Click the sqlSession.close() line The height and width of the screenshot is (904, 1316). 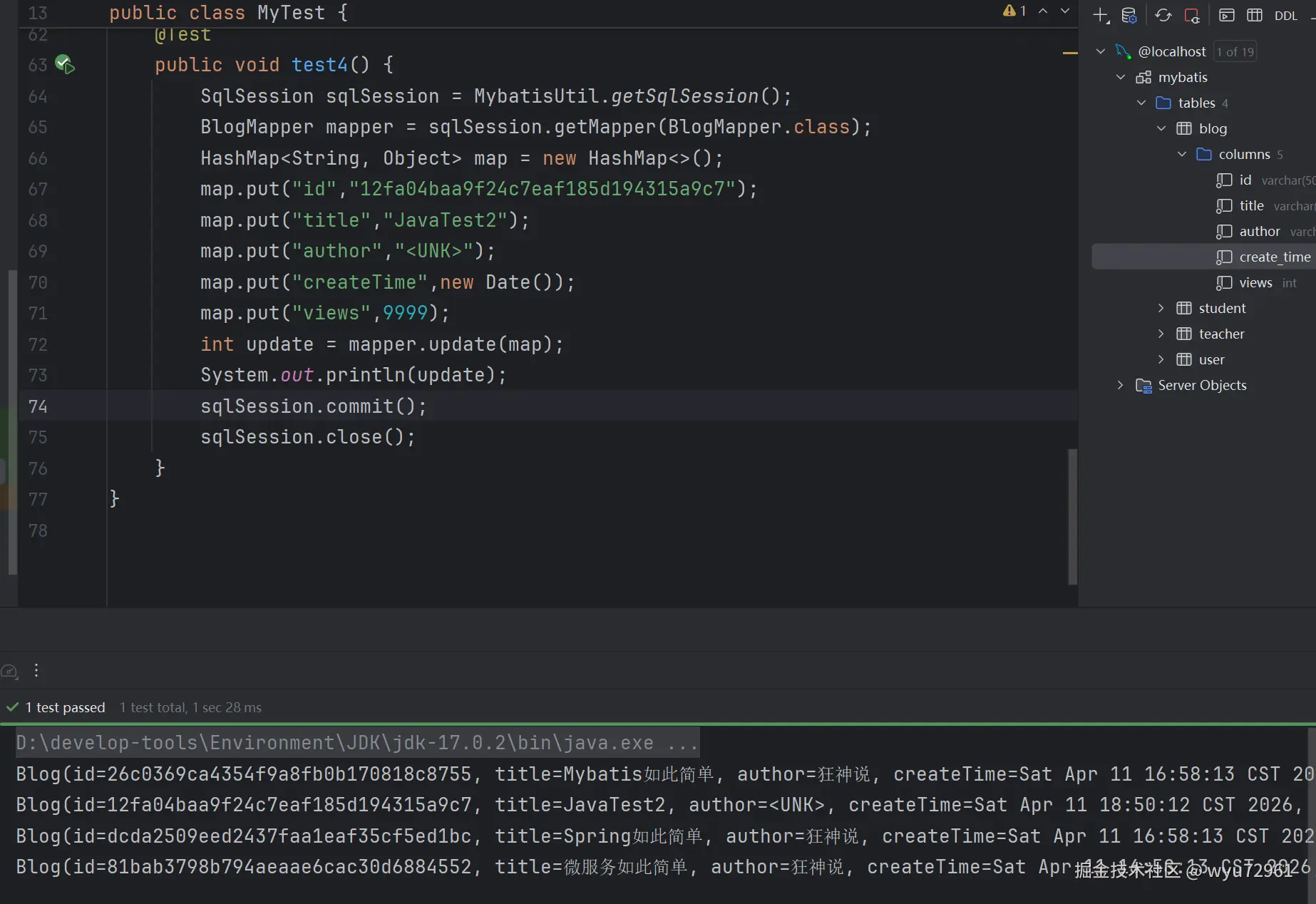click(308, 437)
